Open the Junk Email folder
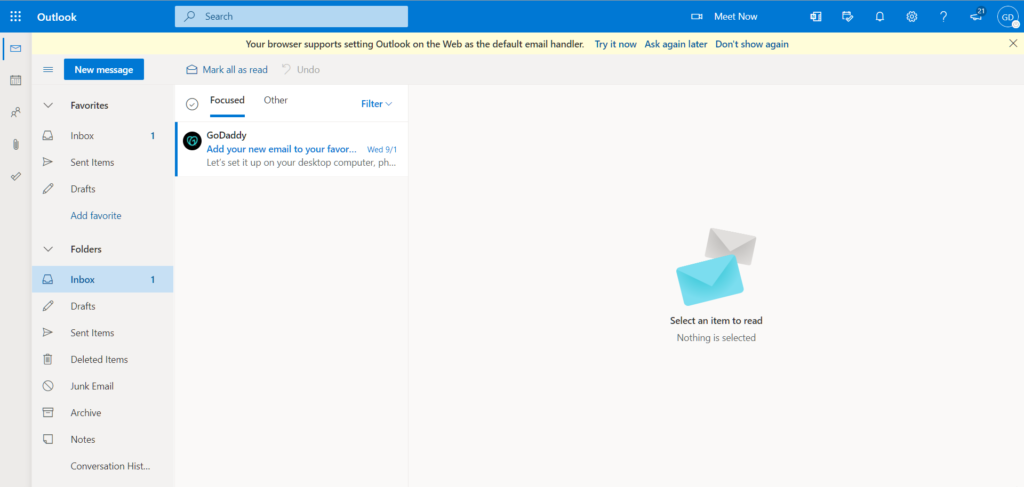The width and height of the screenshot is (1024, 487). 103,386
